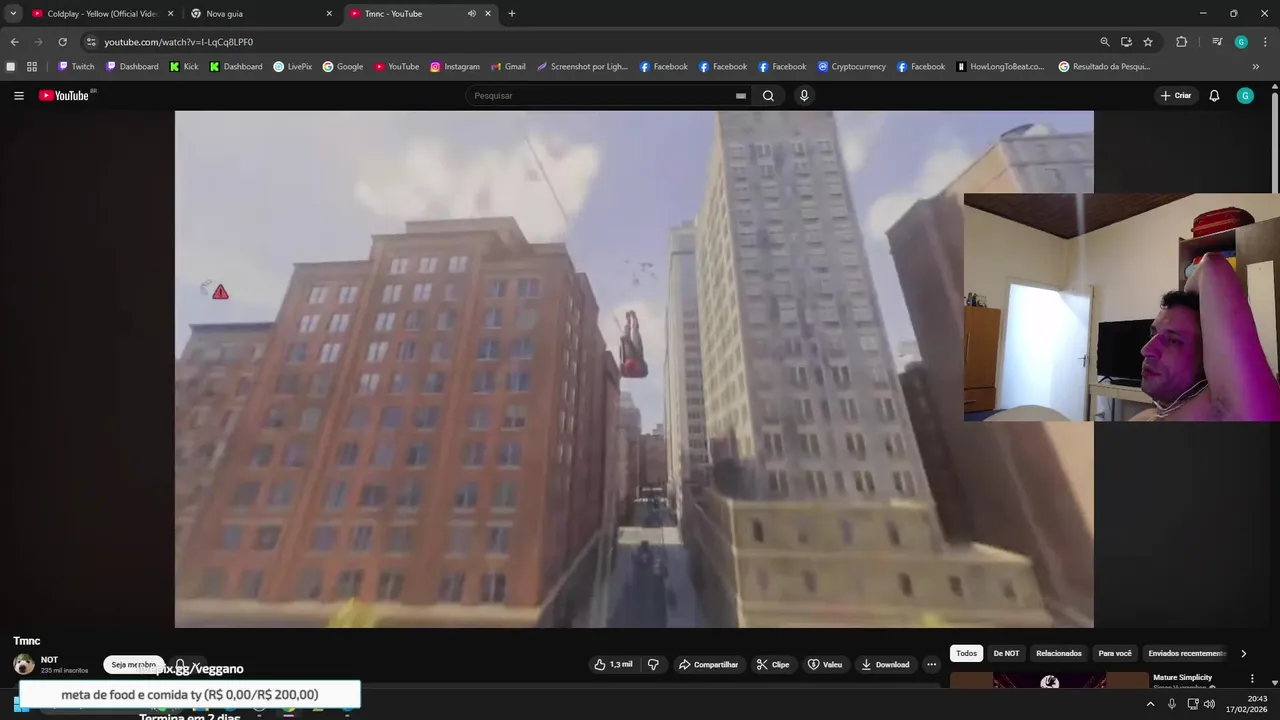Select the Enviados recentemente chip
Viewport: 1280px width, 720px height.
point(1187,654)
